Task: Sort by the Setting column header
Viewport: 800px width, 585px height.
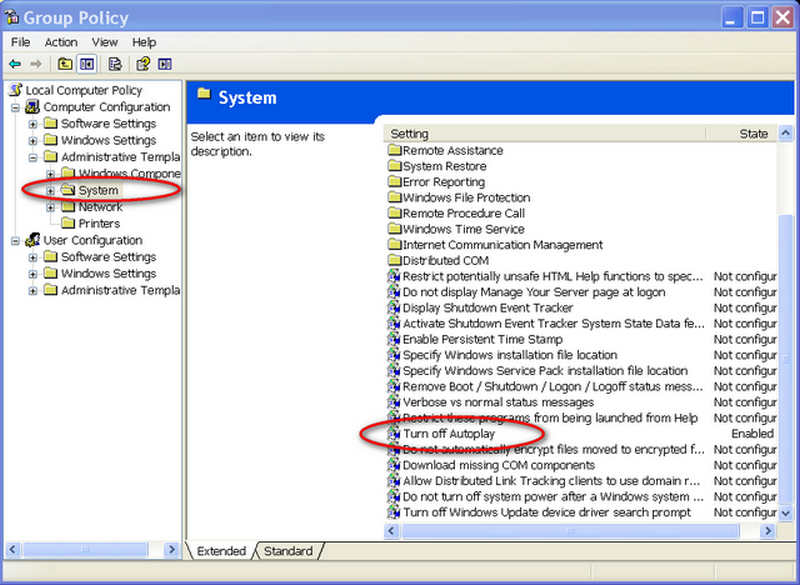Action: point(544,134)
